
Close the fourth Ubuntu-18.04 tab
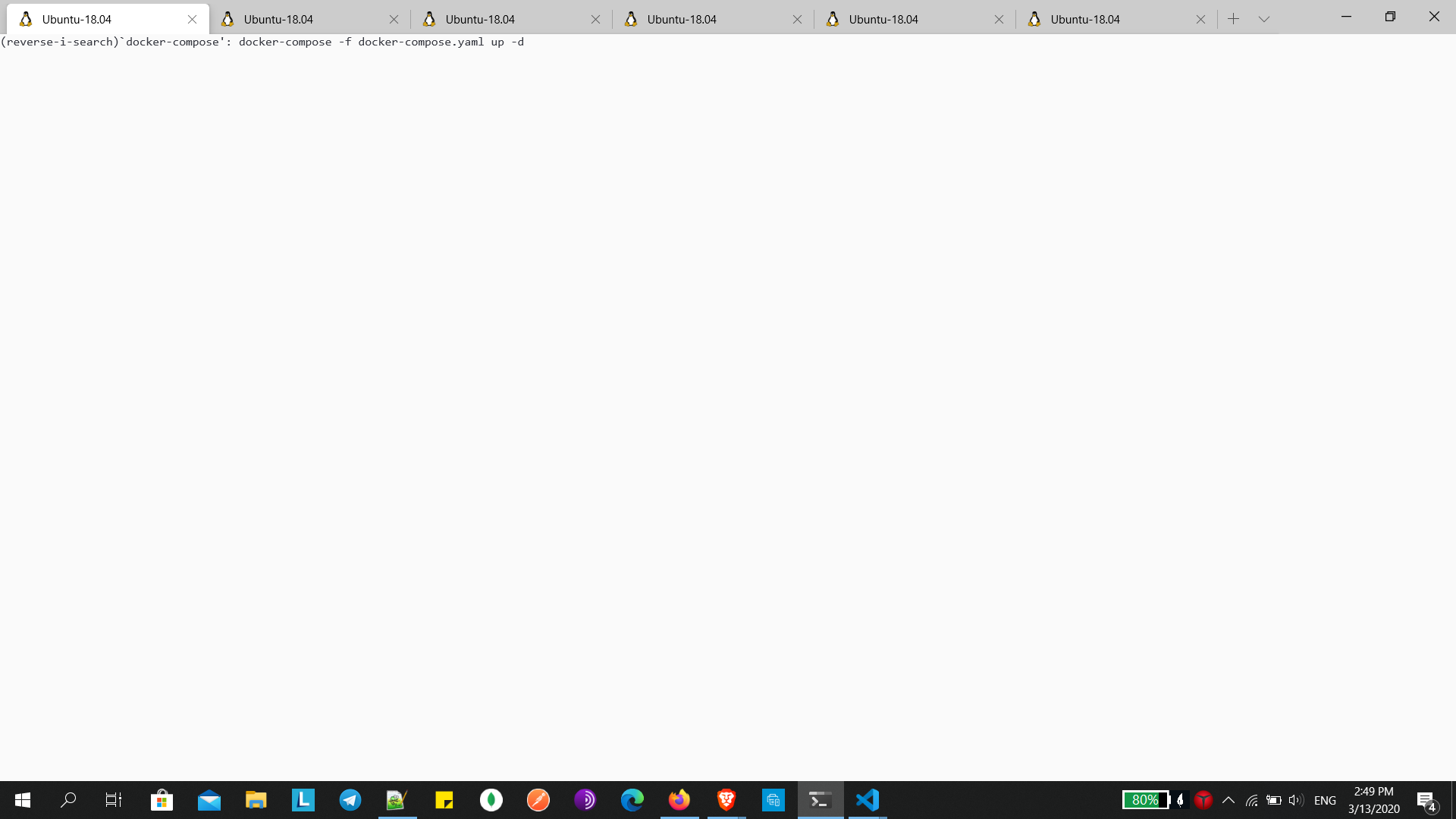(x=797, y=19)
